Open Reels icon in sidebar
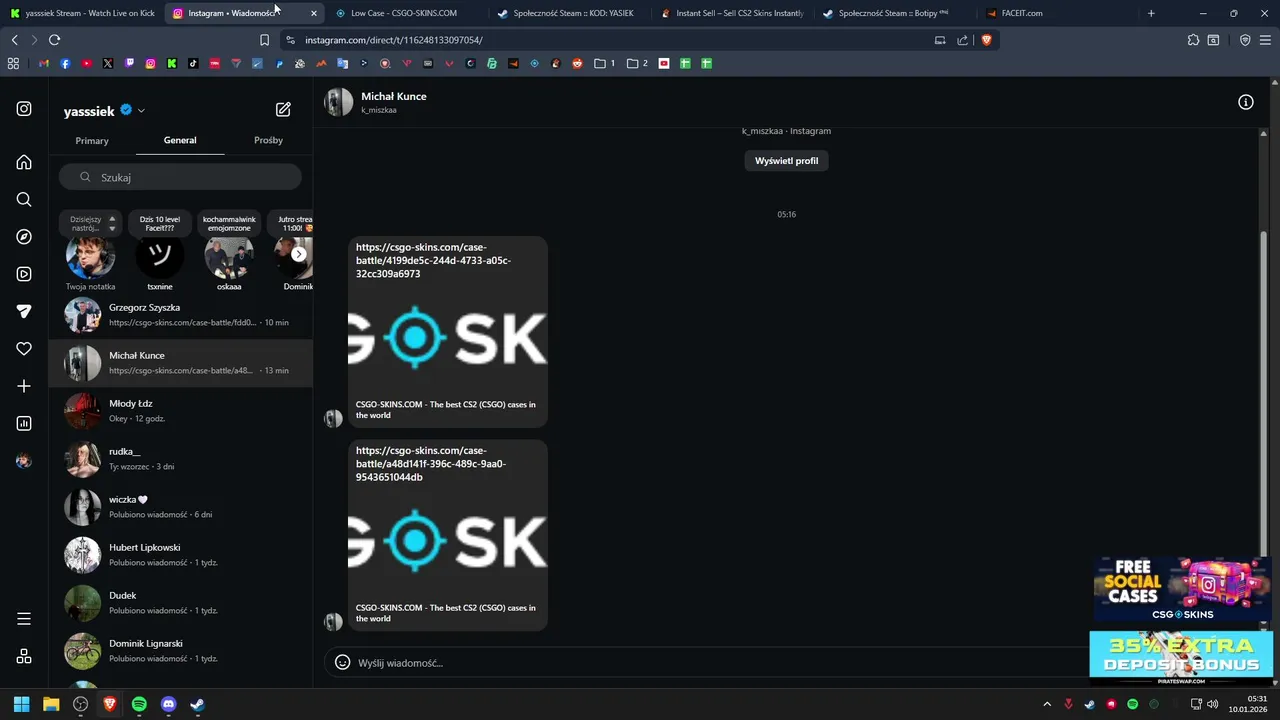The image size is (1280, 720). pos(24,274)
